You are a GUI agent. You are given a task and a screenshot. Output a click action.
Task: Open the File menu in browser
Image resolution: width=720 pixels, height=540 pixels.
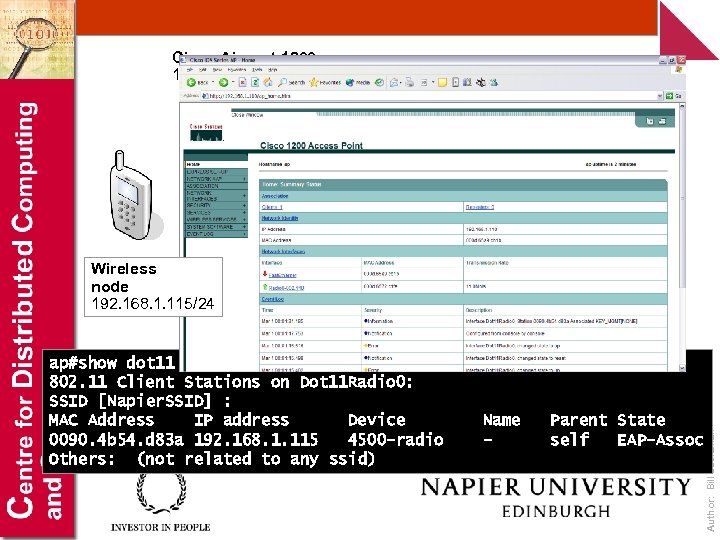[x=190, y=70]
